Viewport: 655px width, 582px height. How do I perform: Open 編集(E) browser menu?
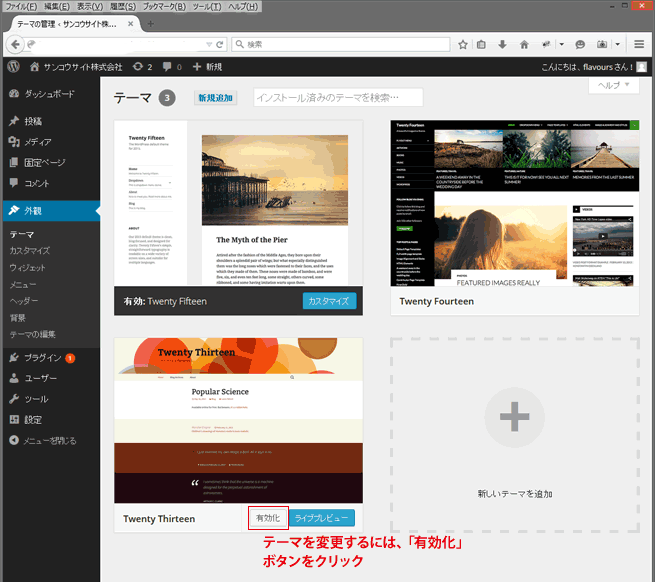(x=57, y=7)
